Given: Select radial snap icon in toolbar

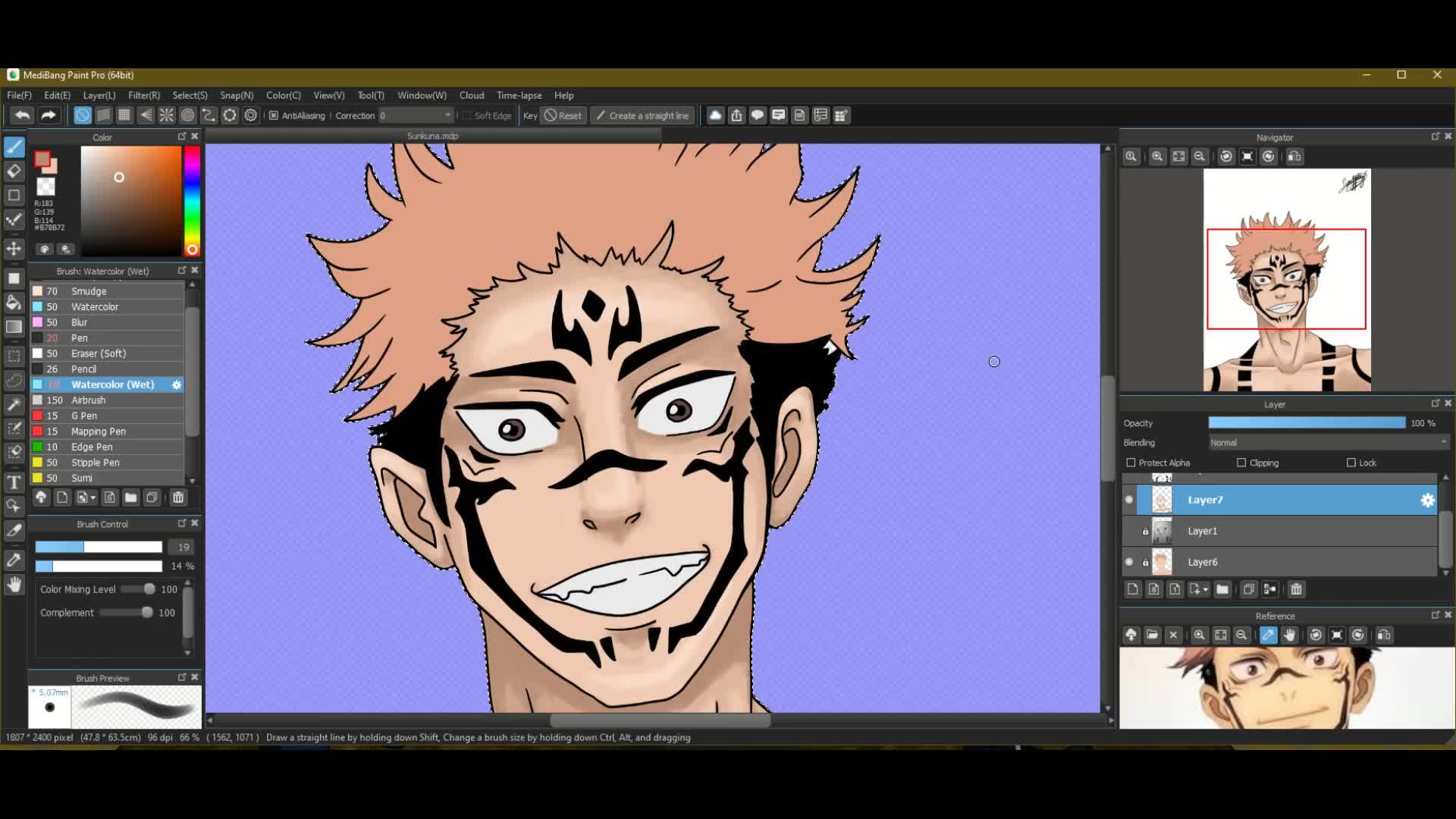Looking at the screenshot, I should click(x=167, y=115).
